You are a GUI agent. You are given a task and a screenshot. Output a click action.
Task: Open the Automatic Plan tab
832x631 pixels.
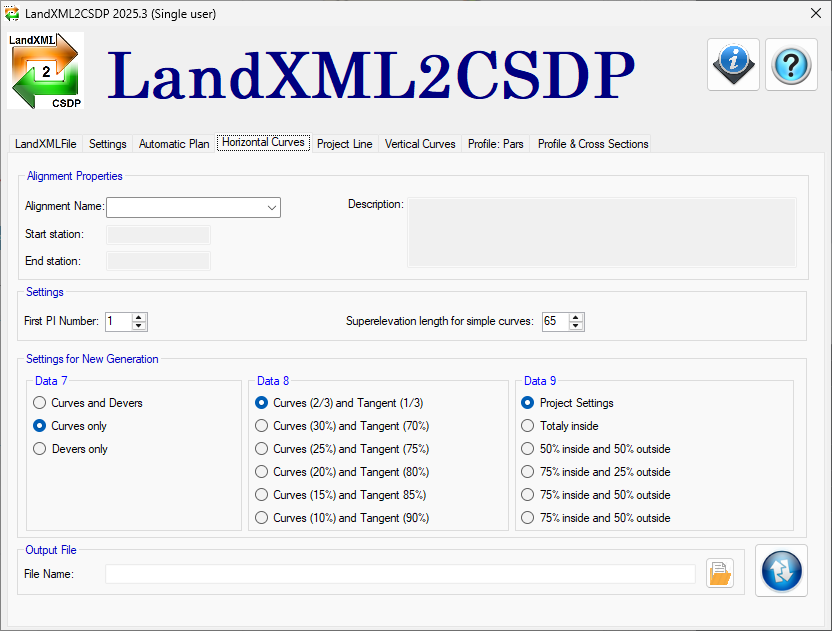[174, 144]
